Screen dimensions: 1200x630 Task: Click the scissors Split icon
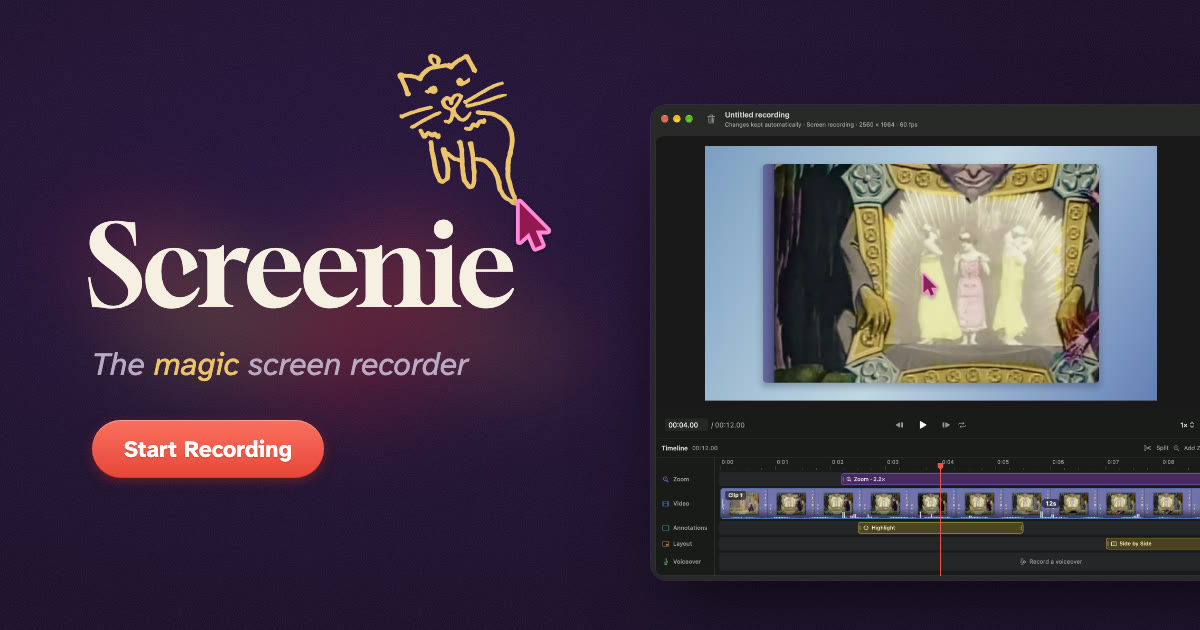coord(1147,448)
